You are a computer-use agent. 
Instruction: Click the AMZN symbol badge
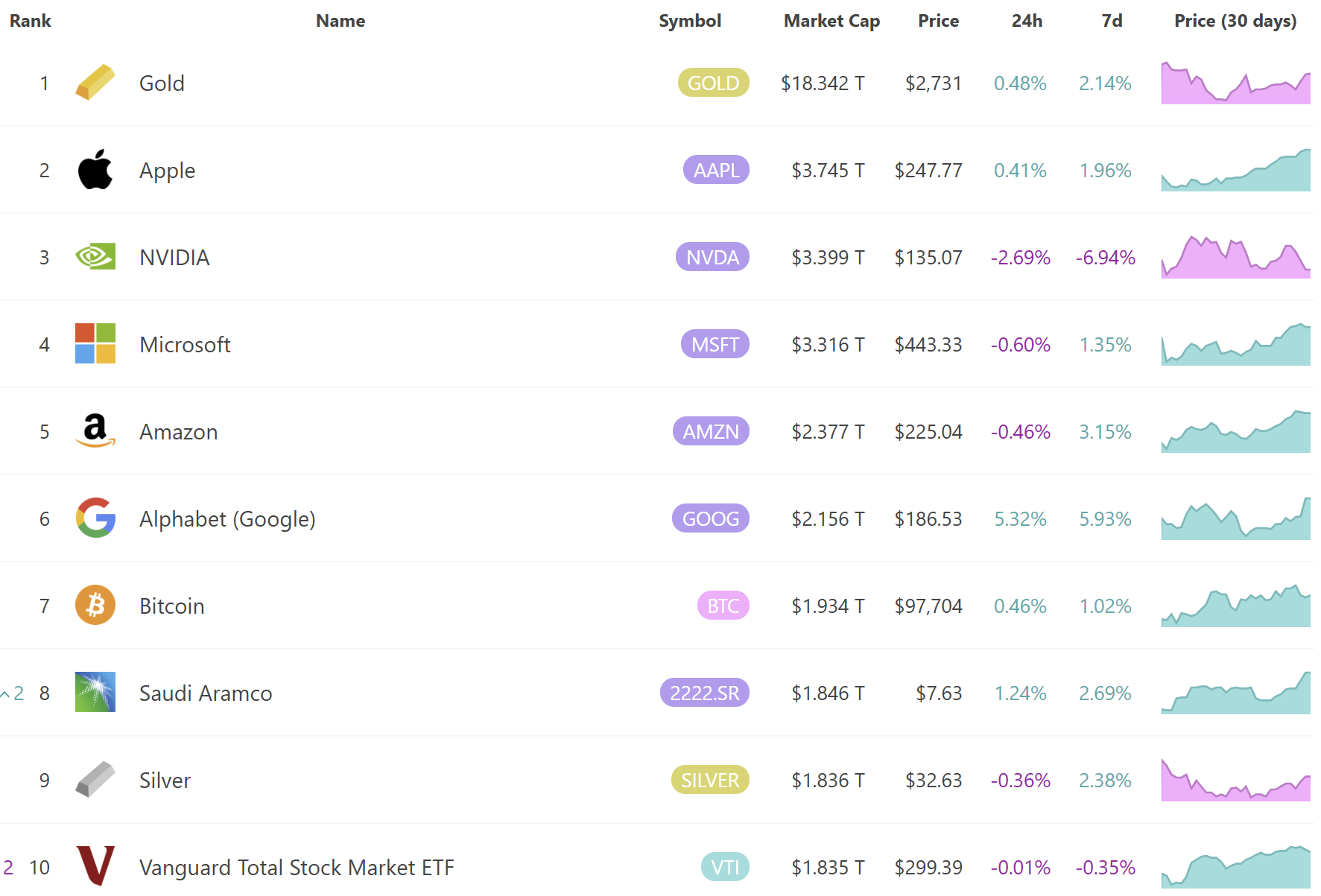(x=711, y=431)
